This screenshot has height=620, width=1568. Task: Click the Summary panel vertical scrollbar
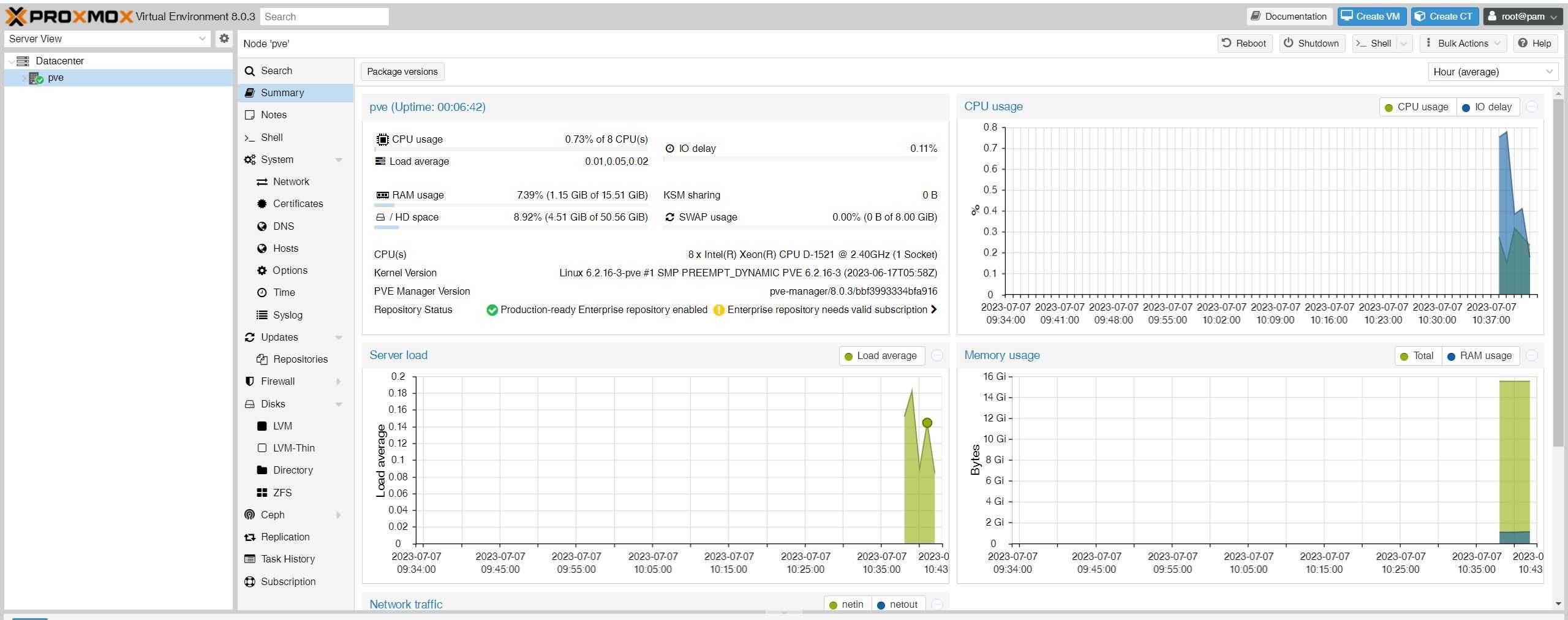tap(1558, 272)
